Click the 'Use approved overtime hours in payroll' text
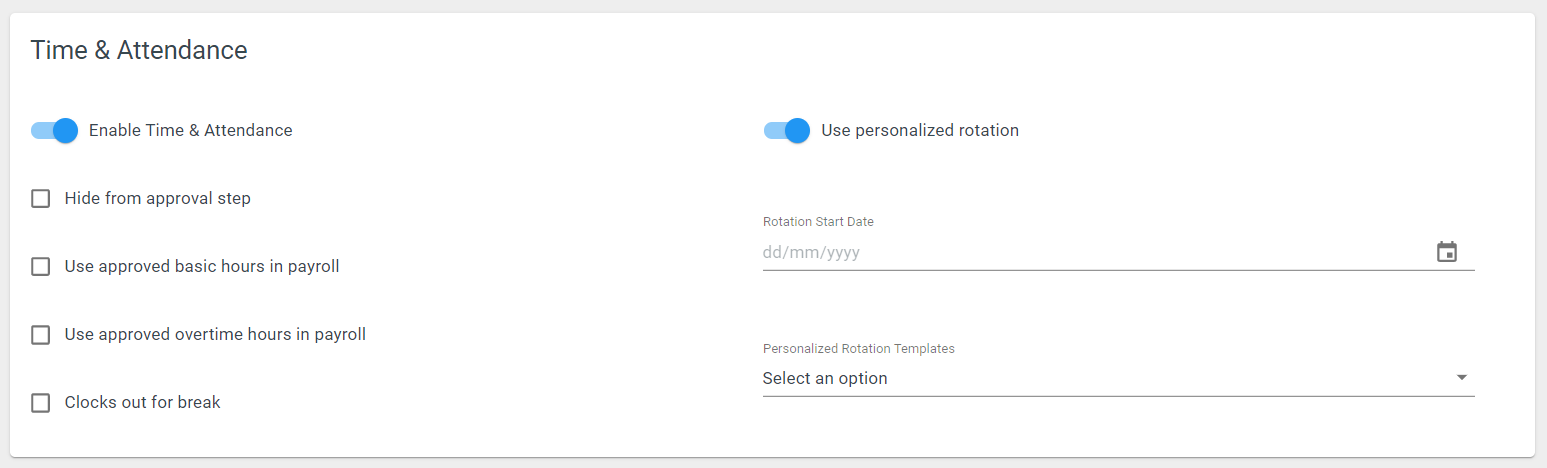The width and height of the screenshot is (1547, 468). (x=215, y=334)
